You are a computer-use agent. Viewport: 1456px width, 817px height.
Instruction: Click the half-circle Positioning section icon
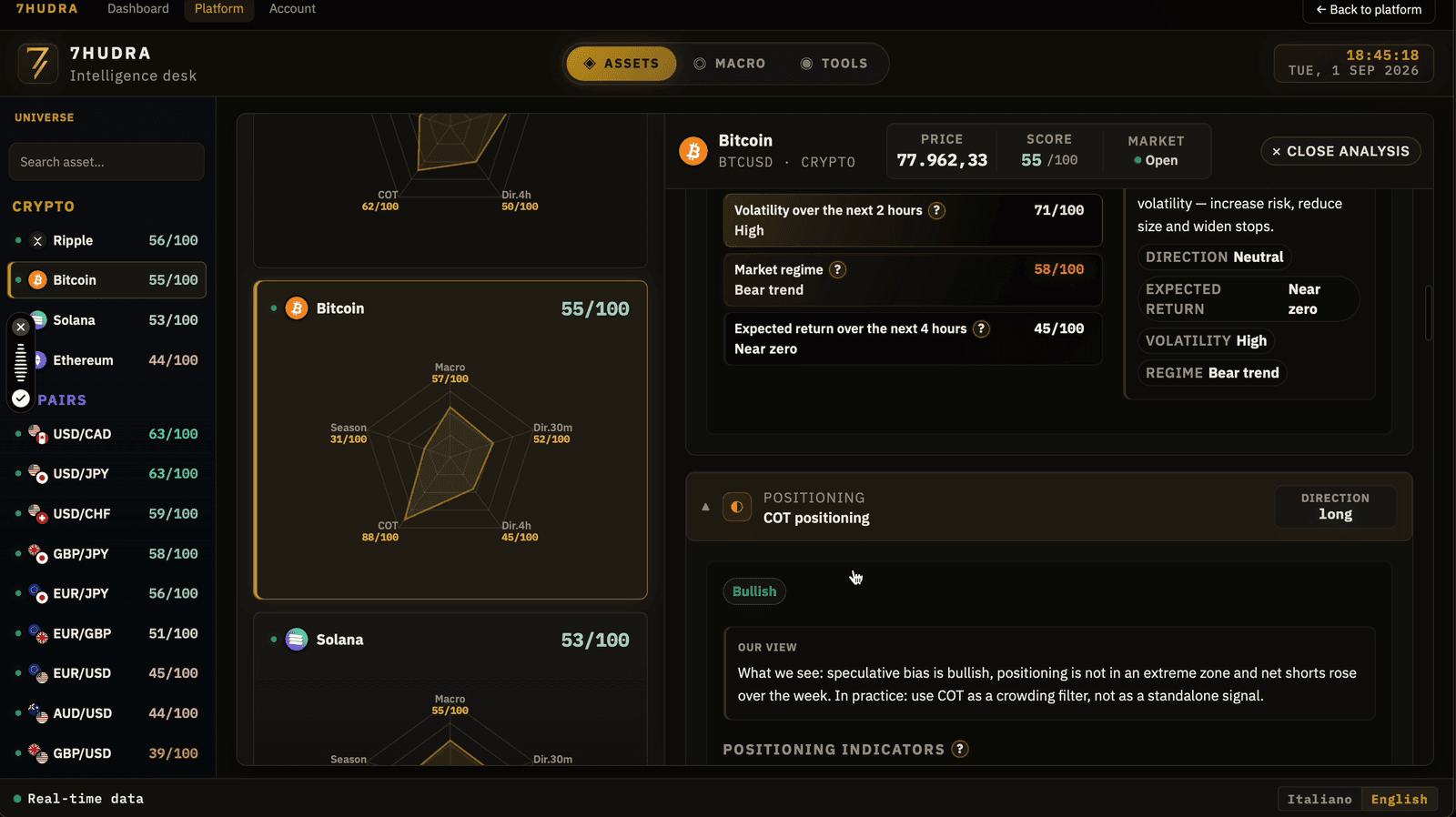point(737,508)
